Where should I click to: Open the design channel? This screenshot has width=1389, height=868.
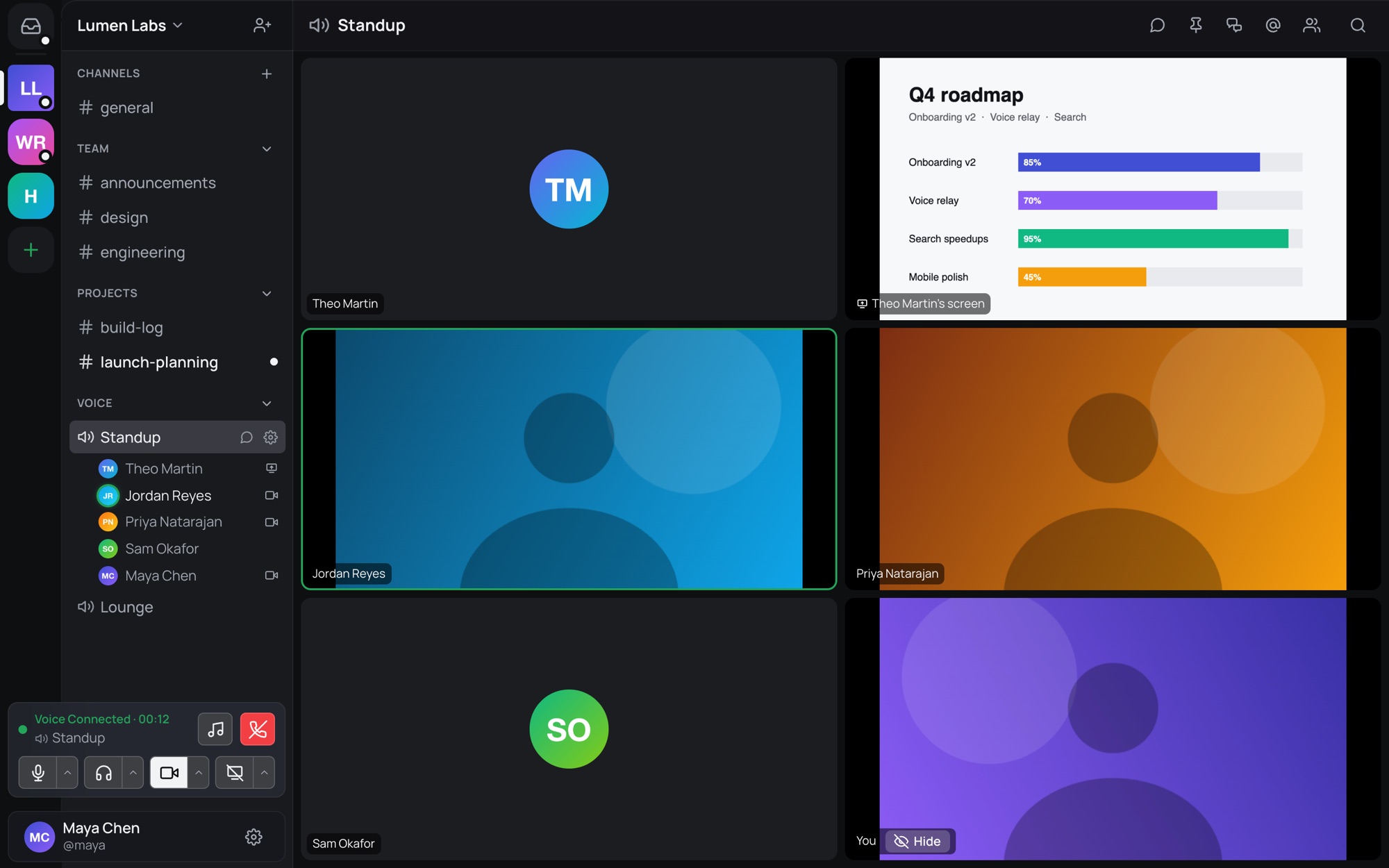(x=177, y=217)
